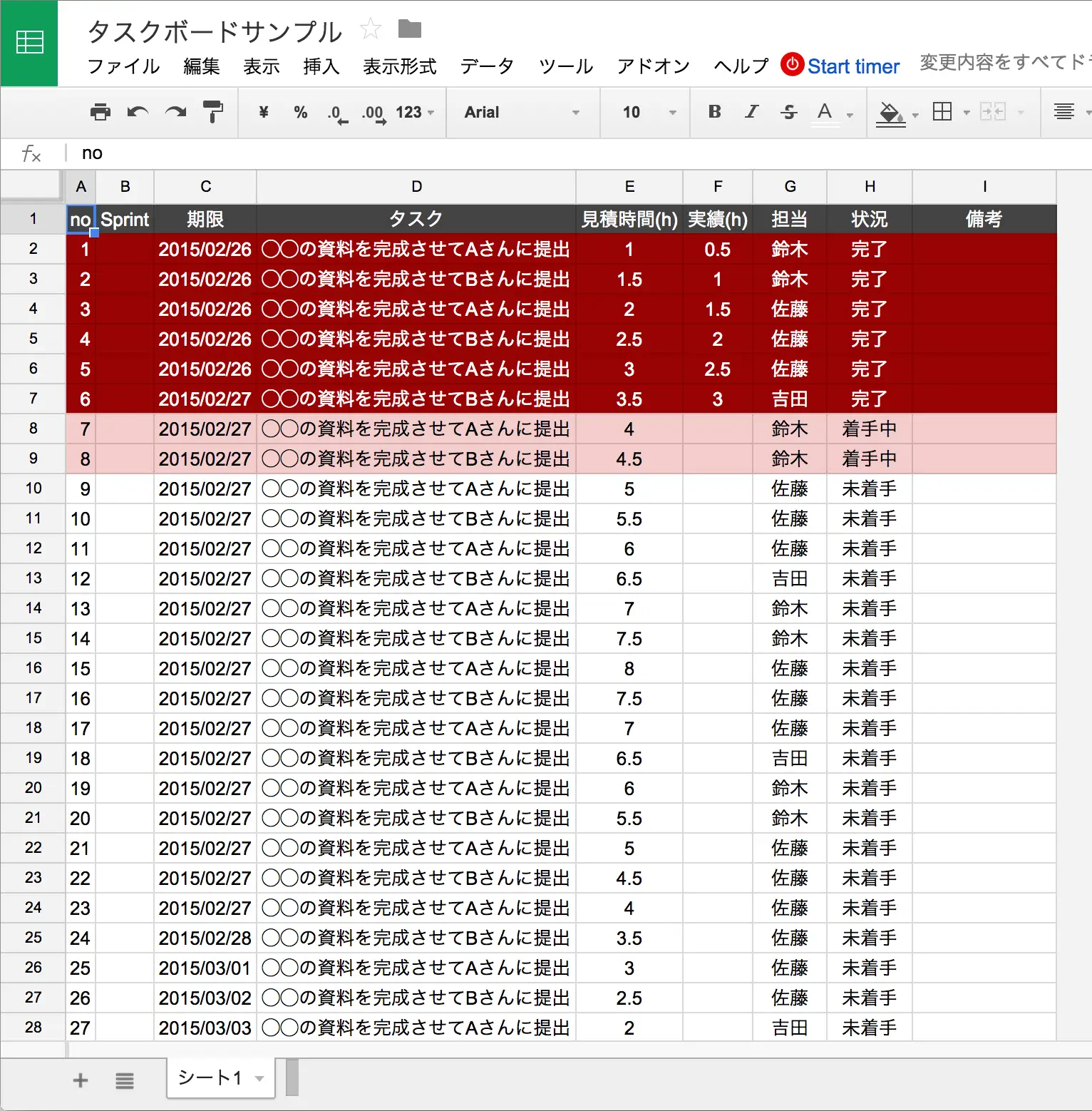This screenshot has height=1111, width=1092.
Task: Open the データ menu
Action: tap(487, 66)
